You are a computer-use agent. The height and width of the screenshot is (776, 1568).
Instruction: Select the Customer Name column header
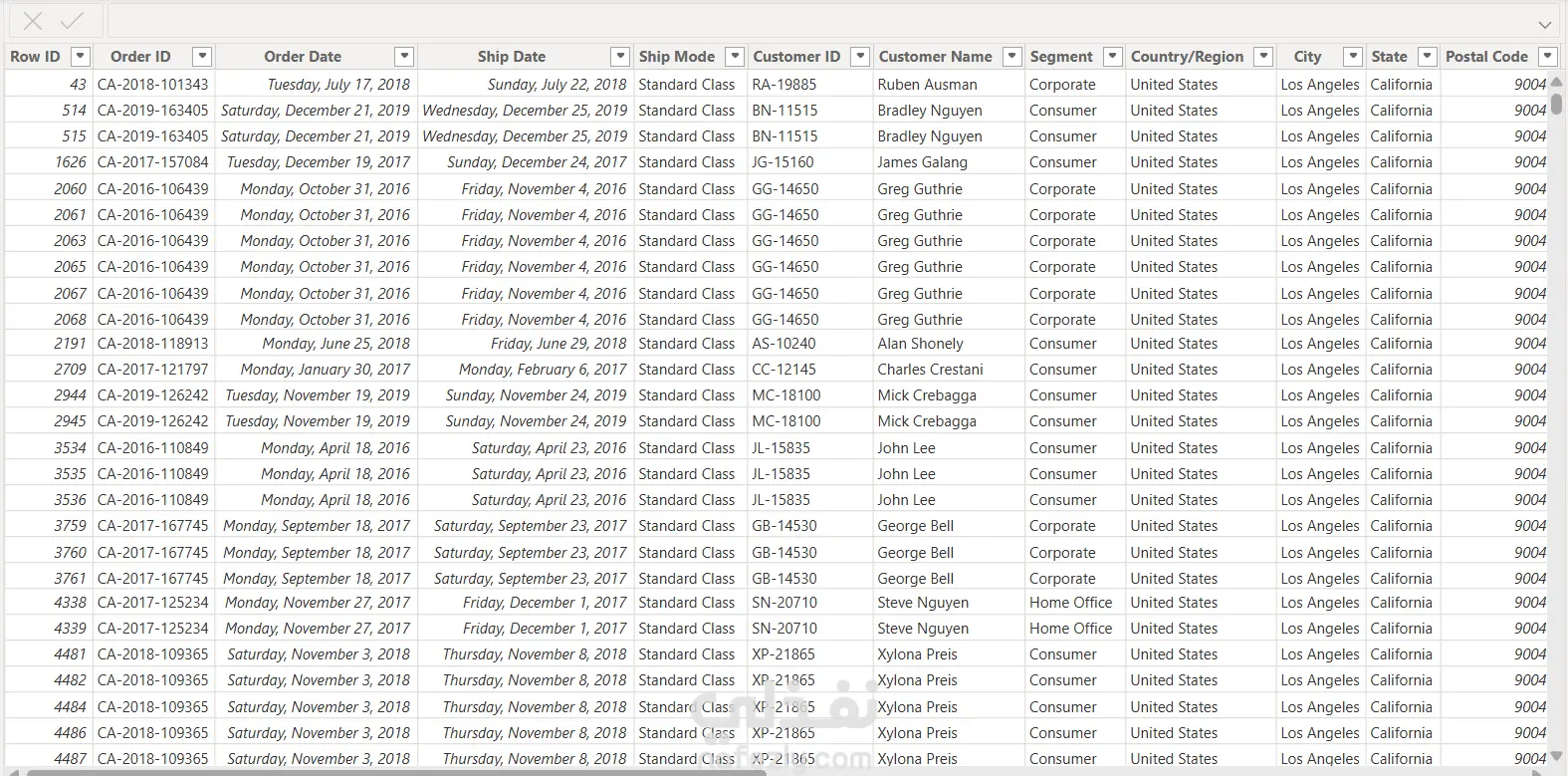point(935,57)
